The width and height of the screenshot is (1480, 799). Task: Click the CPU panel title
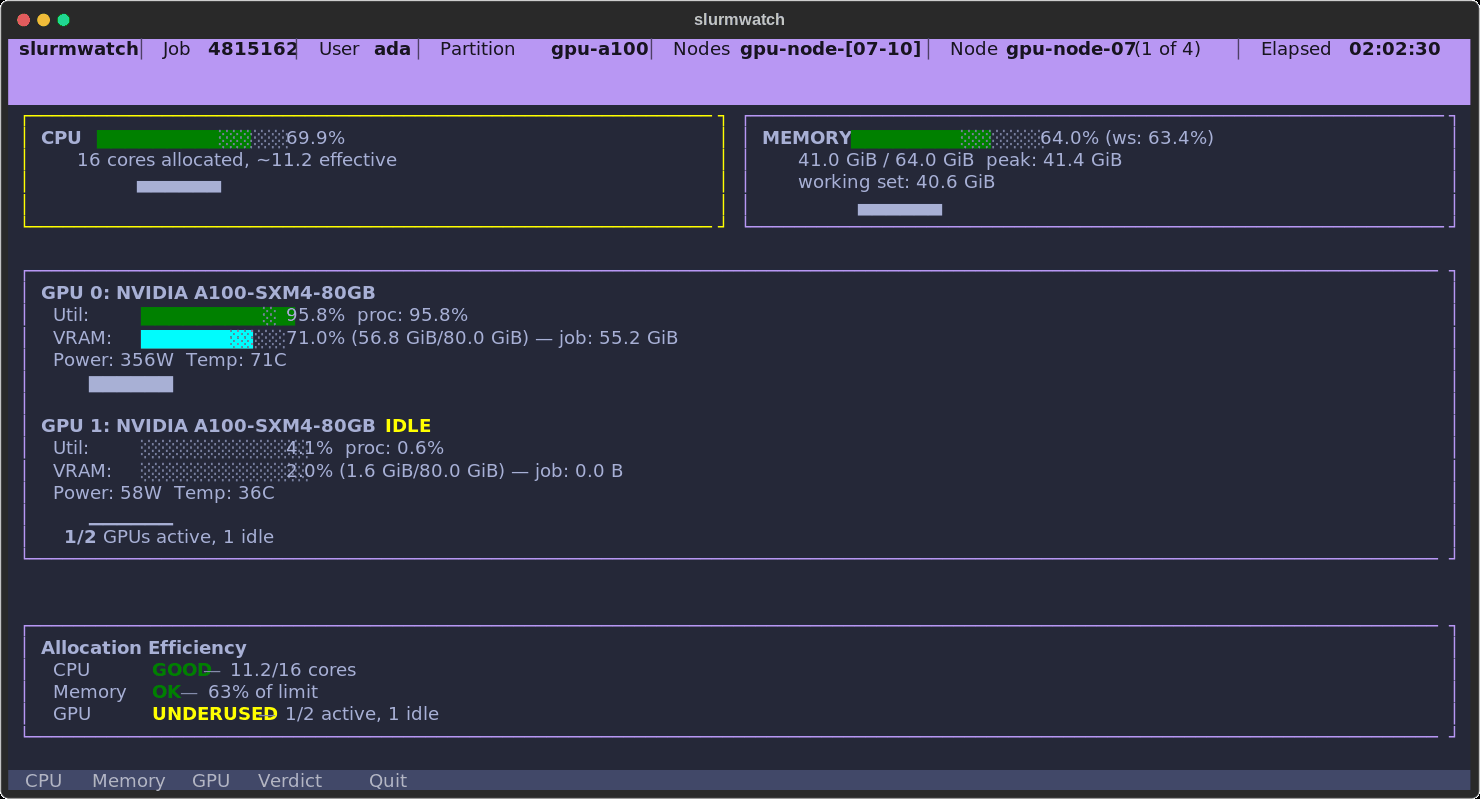(61, 138)
